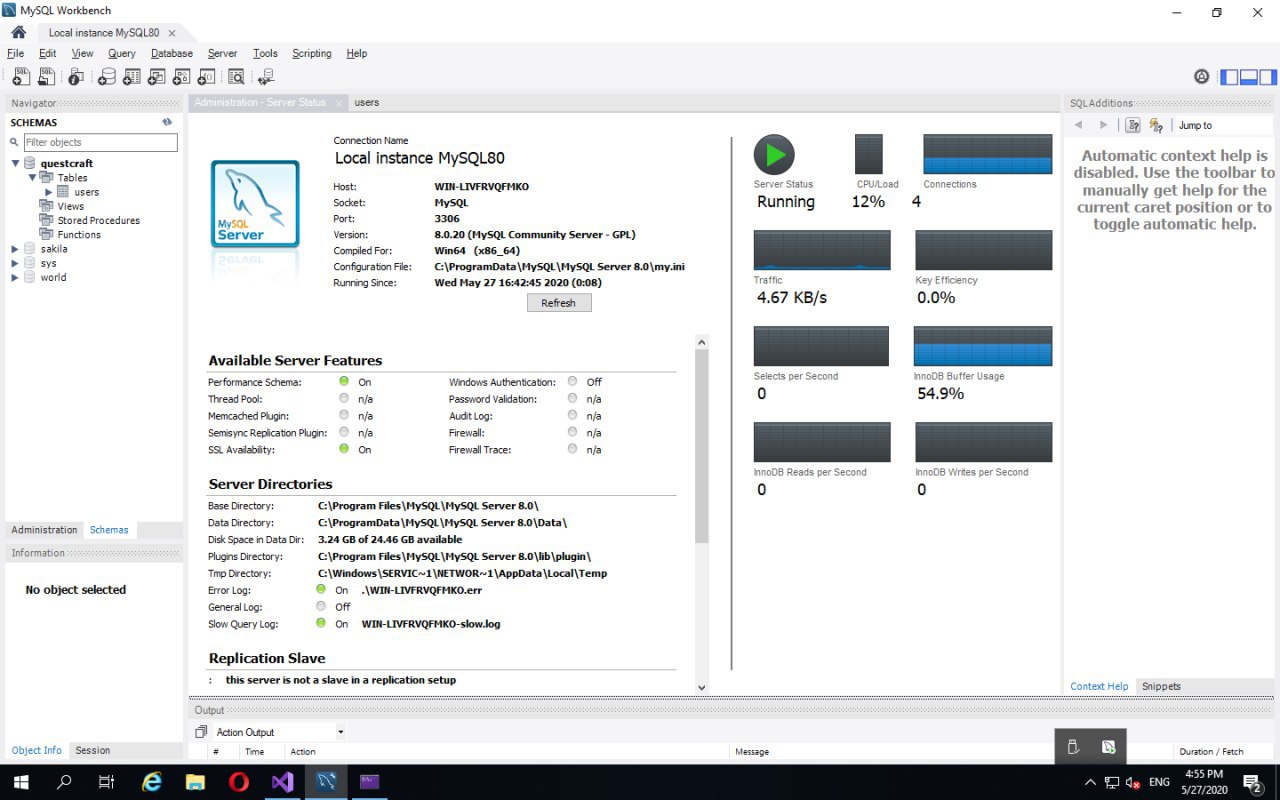The width and height of the screenshot is (1280, 800).
Task: Click the Output panel copy icon
Action: click(x=201, y=732)
